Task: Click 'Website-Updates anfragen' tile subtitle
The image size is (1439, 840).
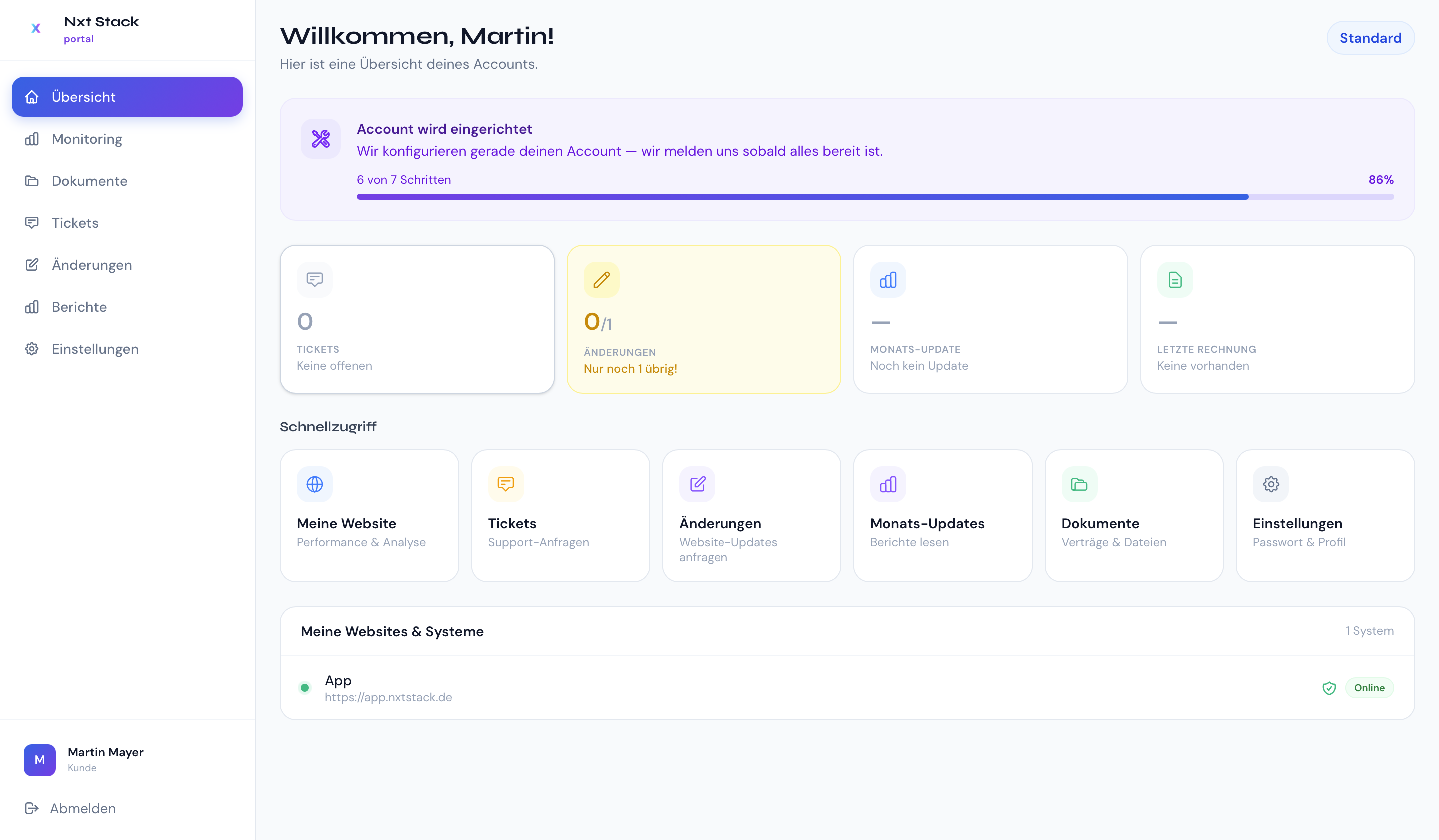Action: [728, 549]
